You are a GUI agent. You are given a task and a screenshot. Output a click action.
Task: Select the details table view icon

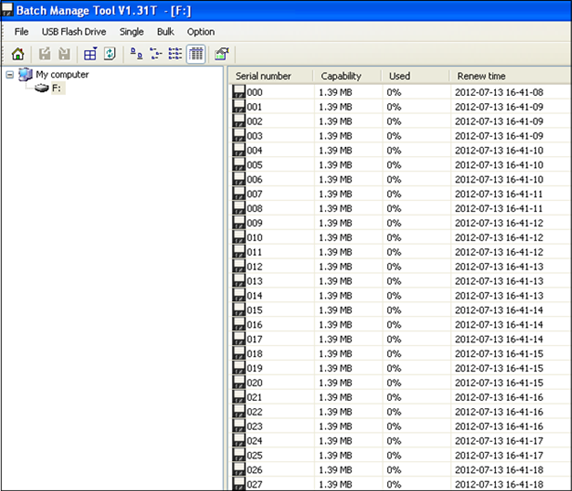[196, 54]
